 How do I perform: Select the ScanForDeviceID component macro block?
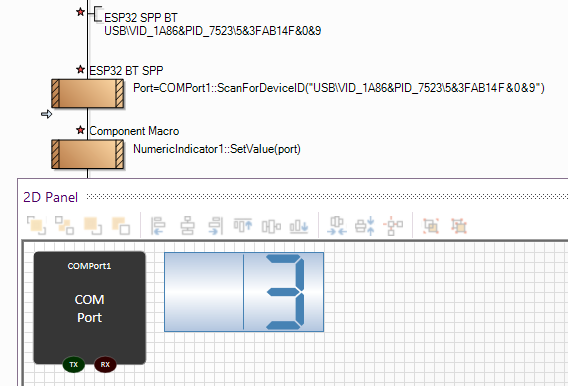[x=87, y=93]
